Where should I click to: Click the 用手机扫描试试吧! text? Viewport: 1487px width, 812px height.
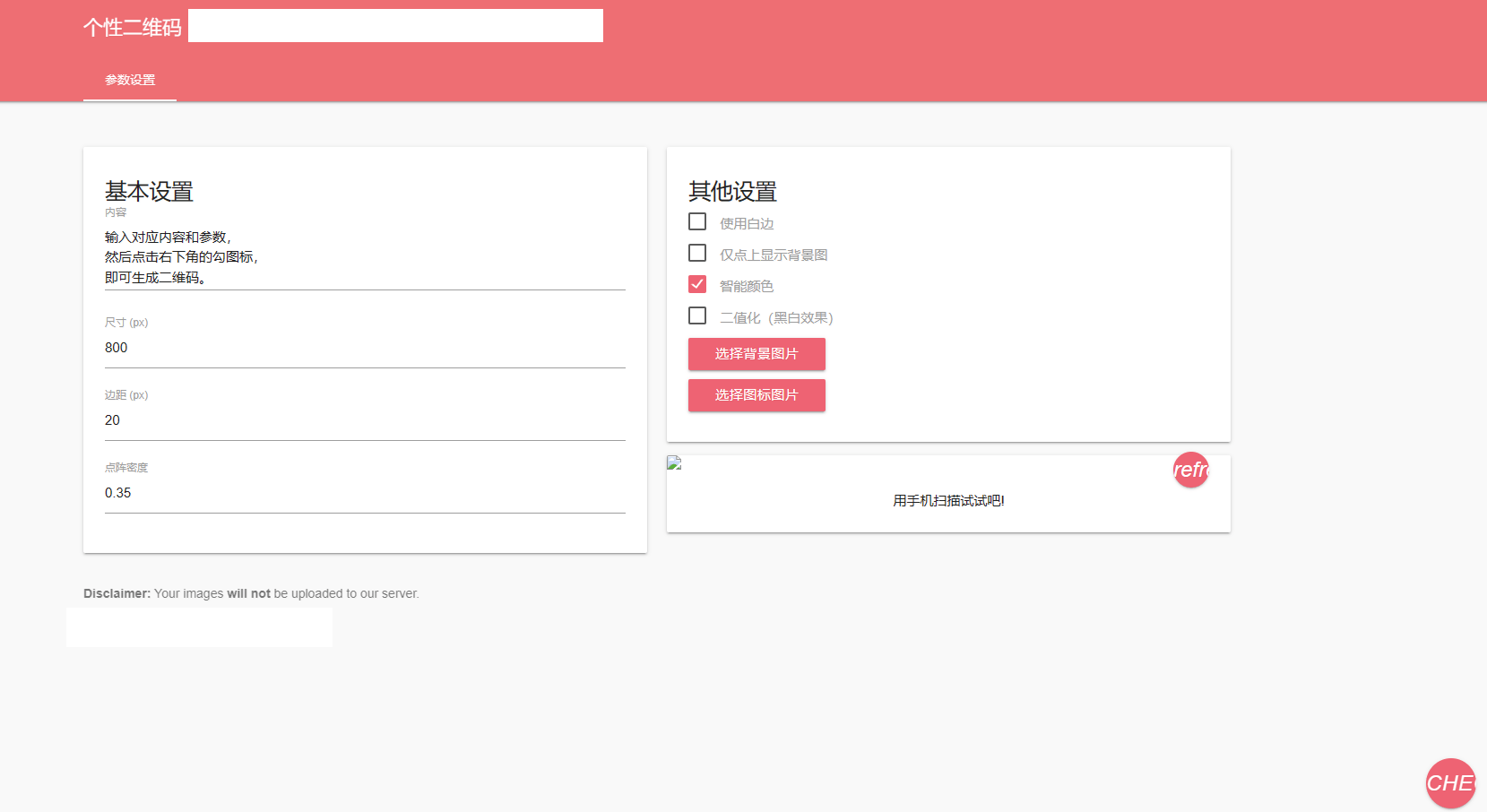point(948,501)
